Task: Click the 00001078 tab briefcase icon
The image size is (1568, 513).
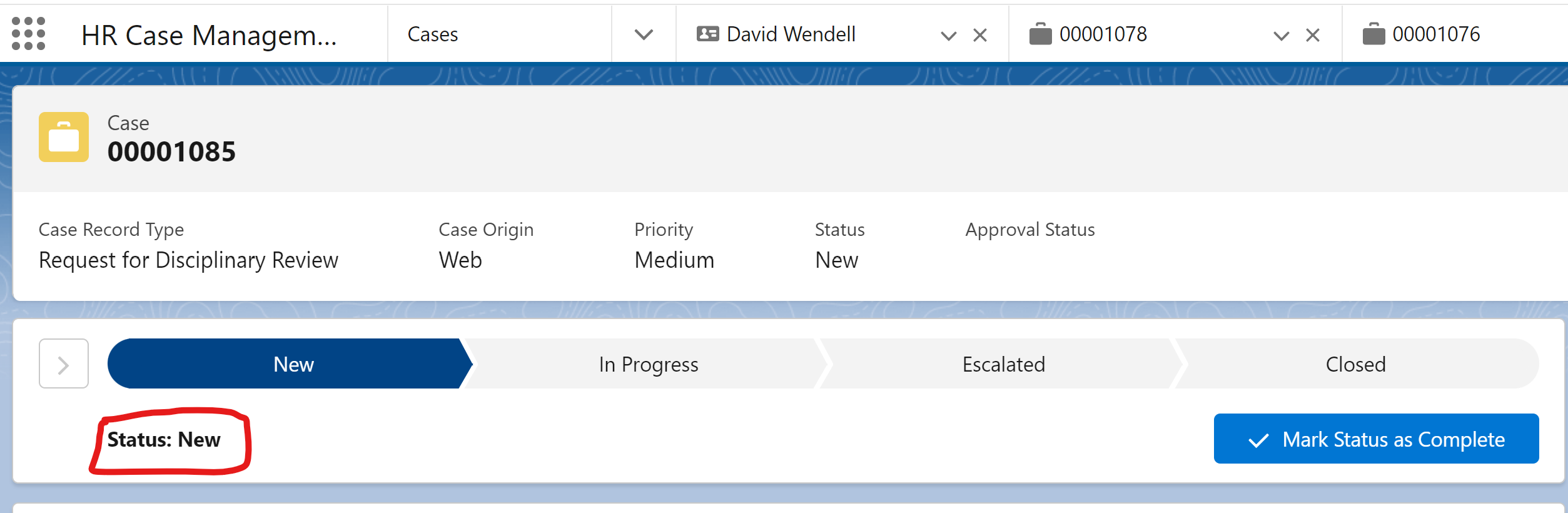Action: coord(1040,34)
